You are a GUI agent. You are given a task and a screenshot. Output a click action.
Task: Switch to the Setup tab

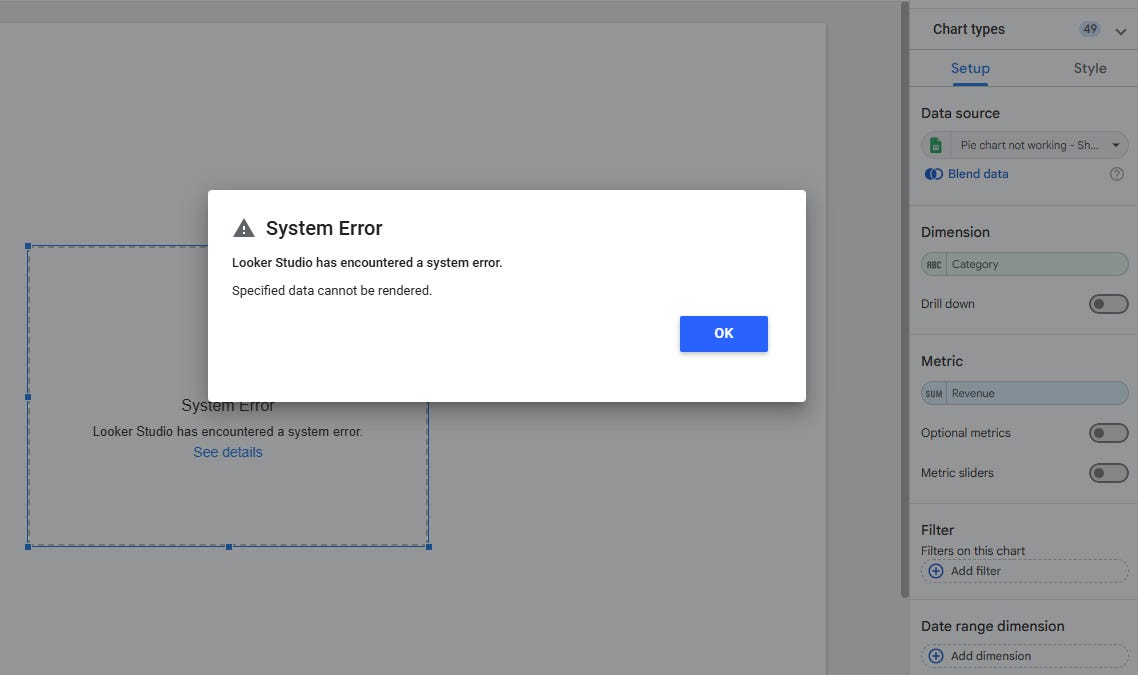point(970,68)
